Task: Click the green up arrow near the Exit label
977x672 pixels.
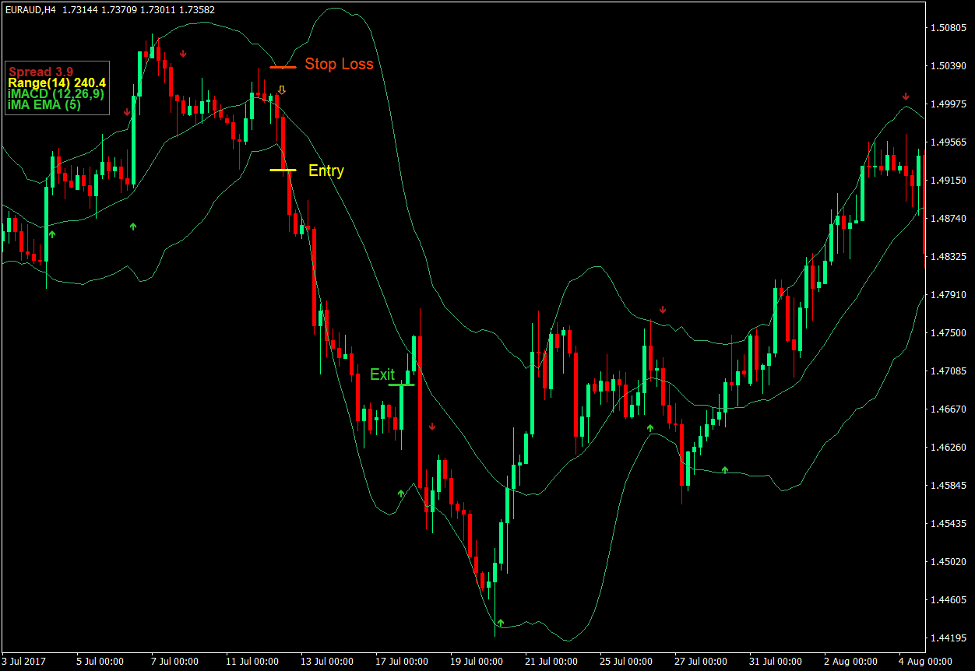Action: coord(401,492)
